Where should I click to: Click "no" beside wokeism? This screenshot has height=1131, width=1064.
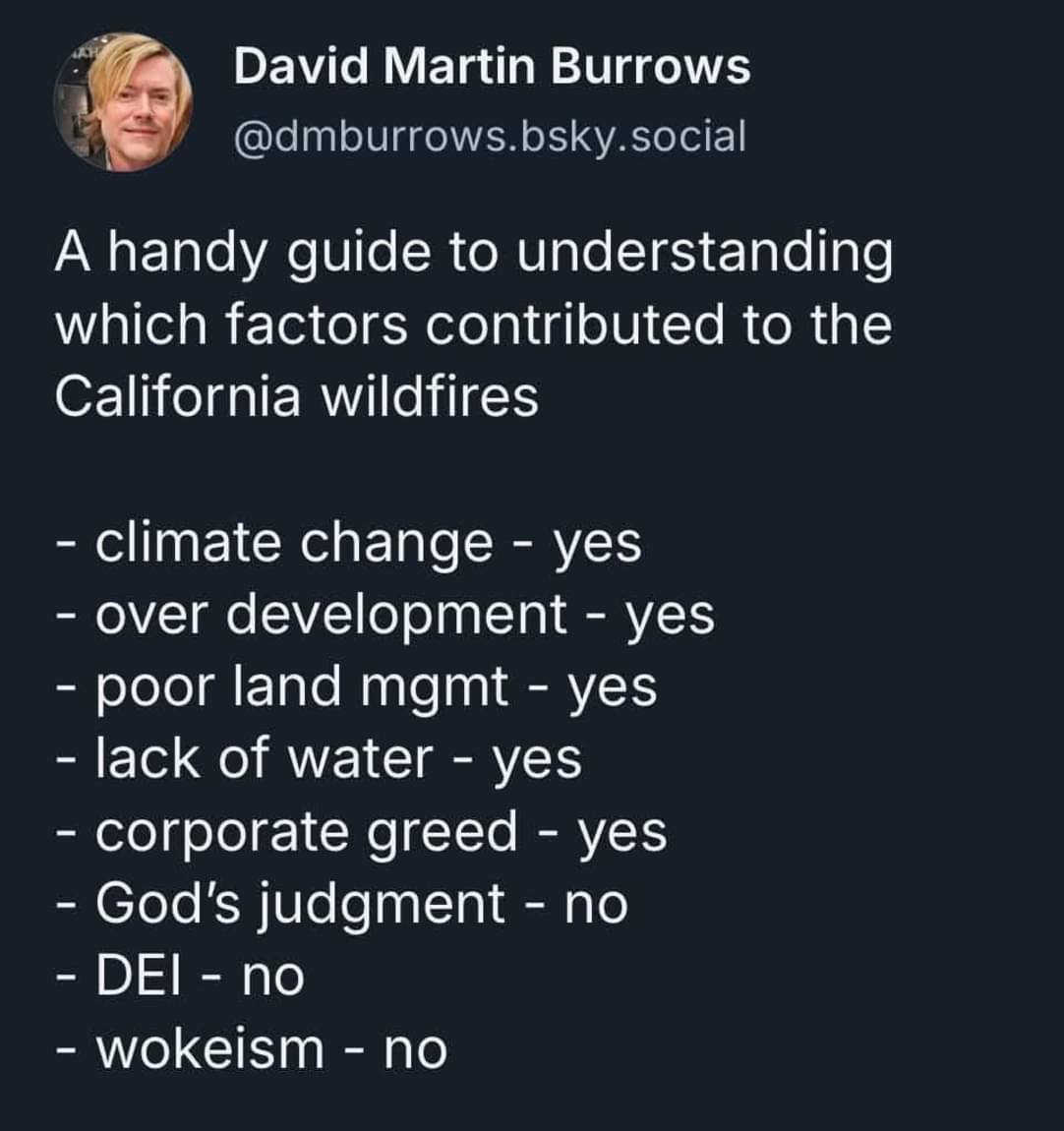click(x=414, y=1049)
